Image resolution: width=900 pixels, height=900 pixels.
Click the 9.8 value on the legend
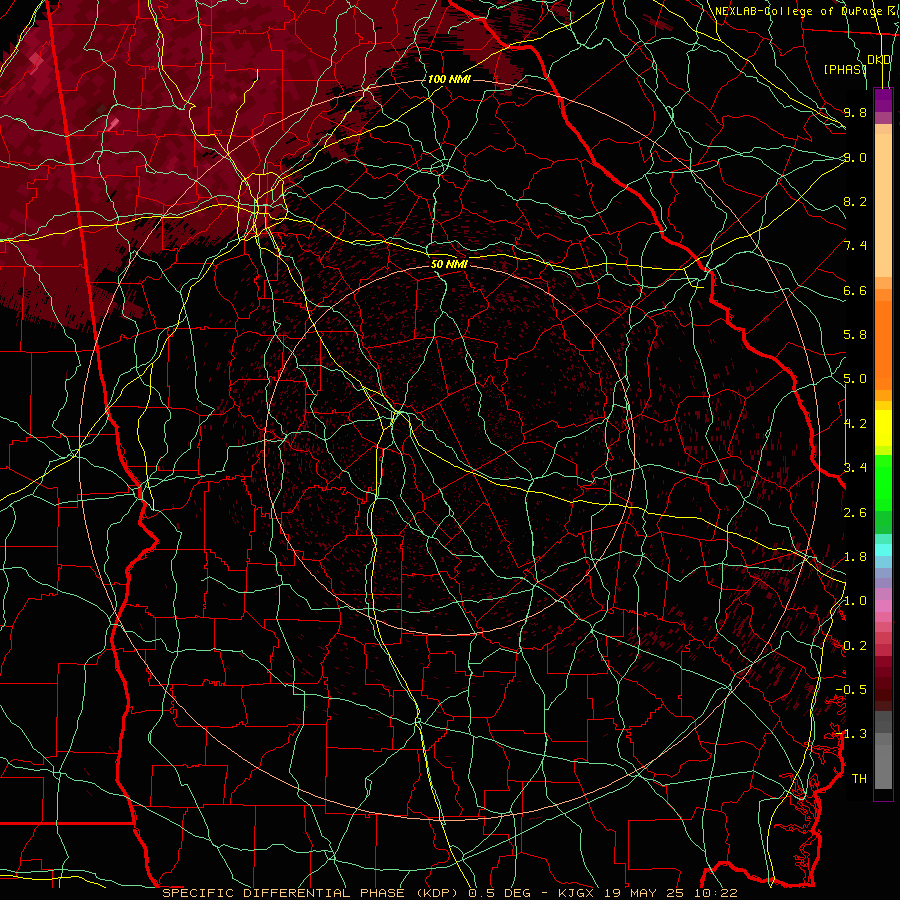855,112
